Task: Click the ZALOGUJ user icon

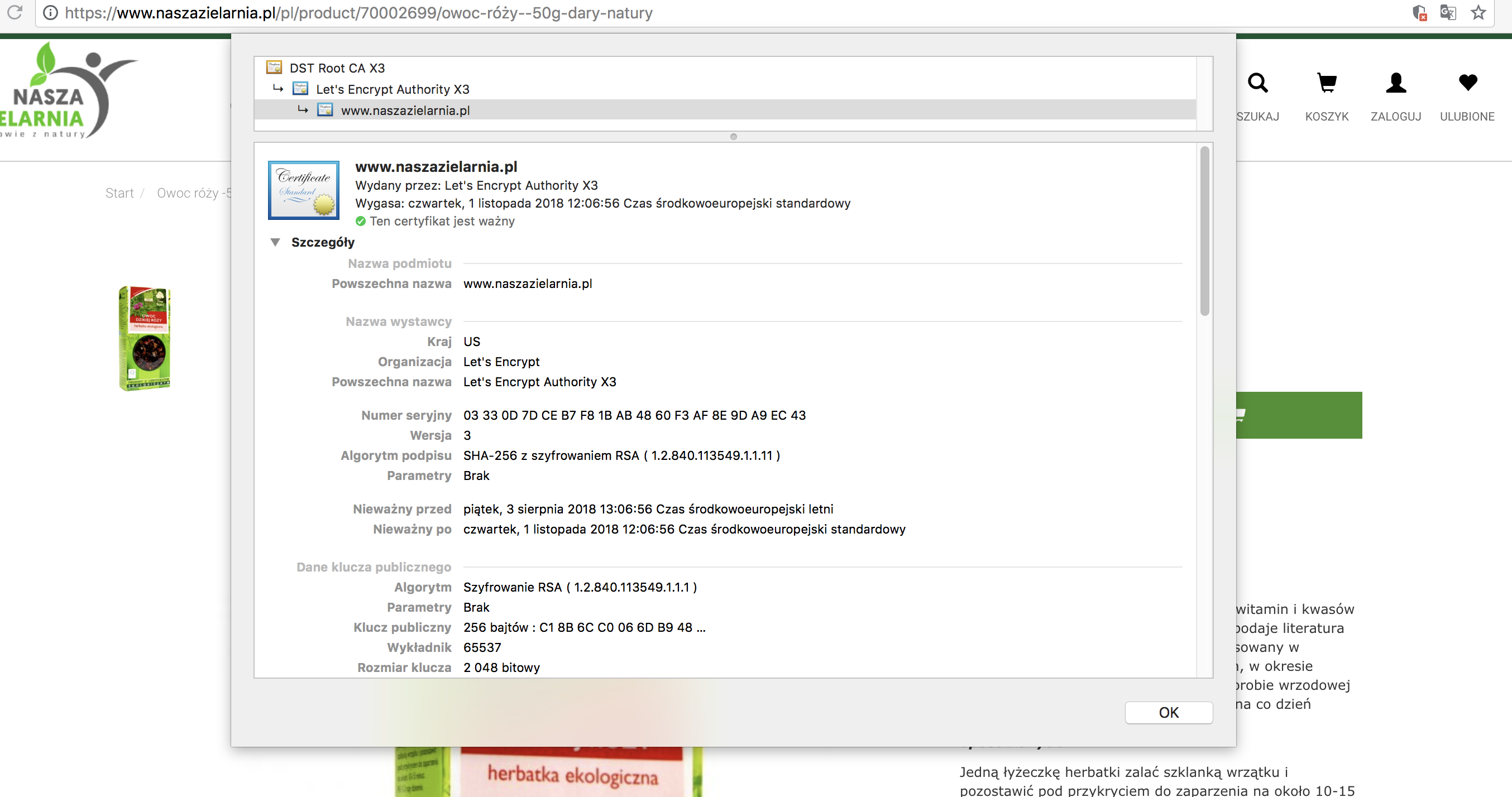Action: (x=1396, y=83)
